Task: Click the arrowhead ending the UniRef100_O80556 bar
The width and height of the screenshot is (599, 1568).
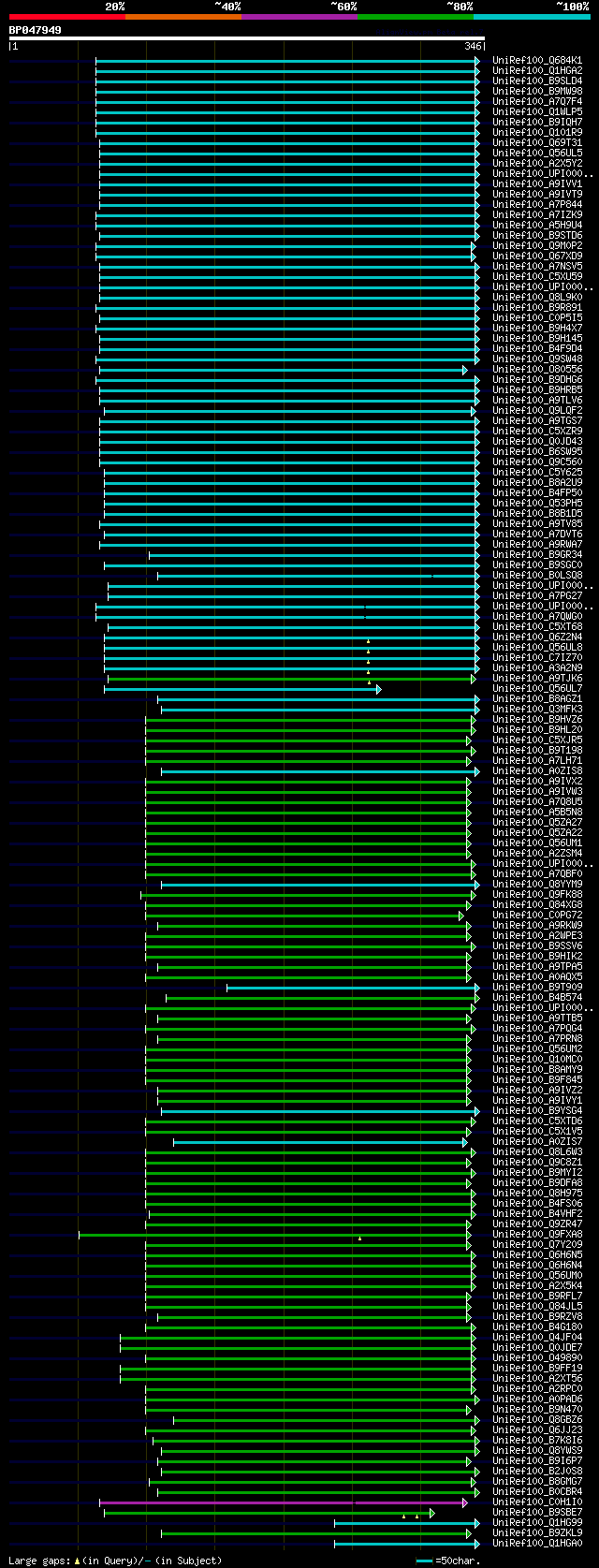Action: [x=465, y=370]
